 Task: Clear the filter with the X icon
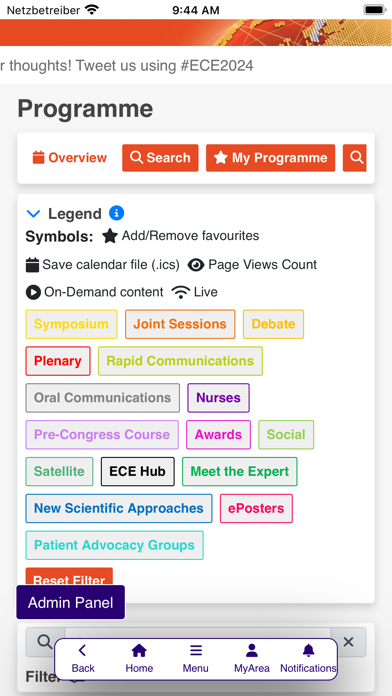click(x=348, y=642)
